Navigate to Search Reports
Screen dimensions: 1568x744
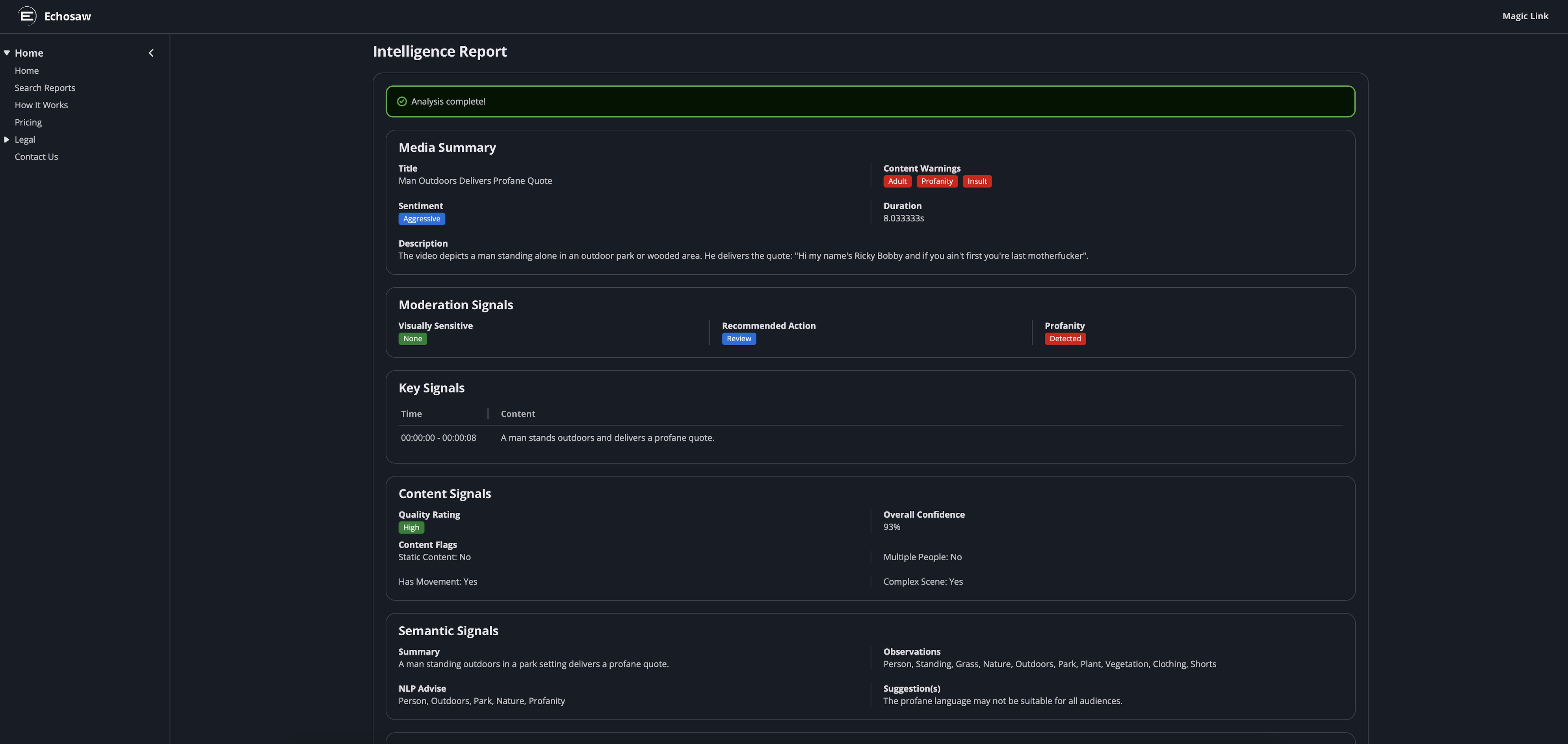[45, 87]
